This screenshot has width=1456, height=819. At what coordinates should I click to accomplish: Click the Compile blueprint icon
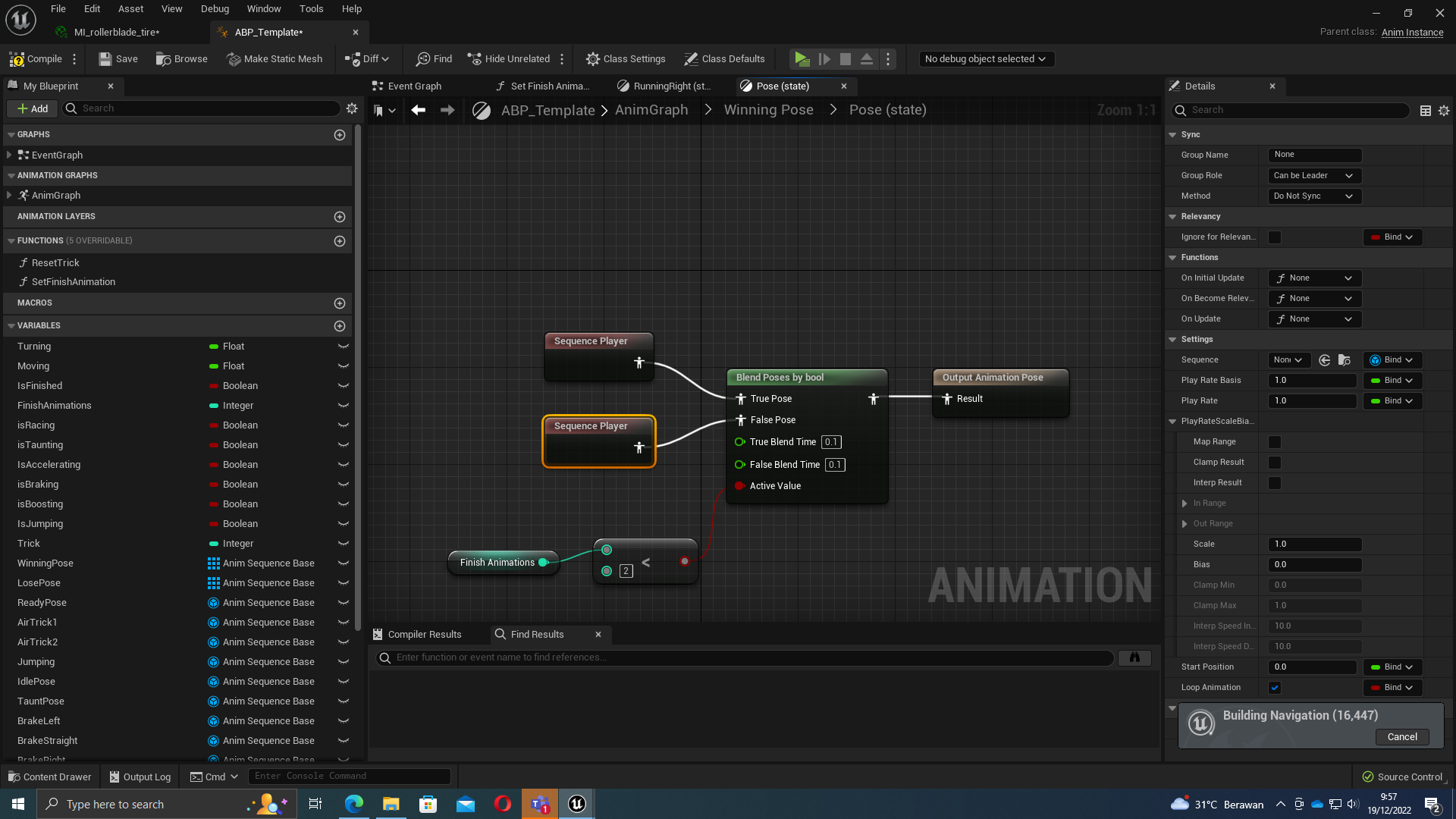pos(17,58)
